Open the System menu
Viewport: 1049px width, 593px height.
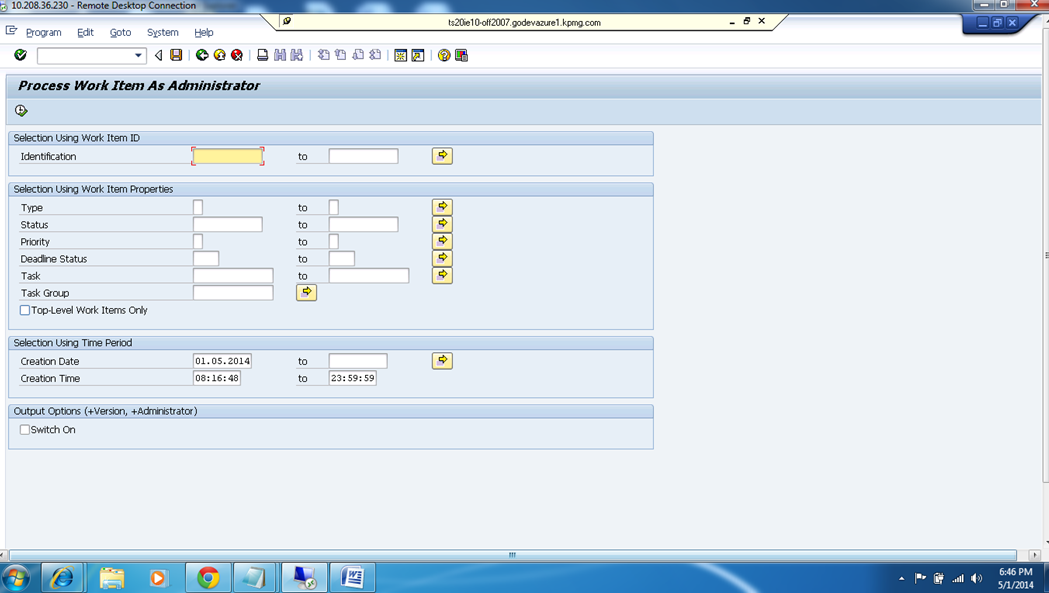click(x=162, y=32)
